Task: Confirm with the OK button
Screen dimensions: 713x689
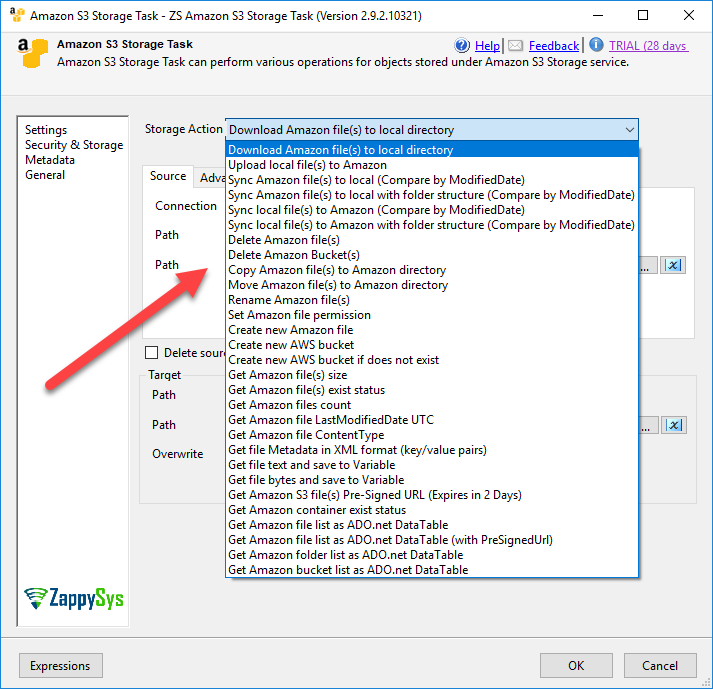Action: coord(576,665)
